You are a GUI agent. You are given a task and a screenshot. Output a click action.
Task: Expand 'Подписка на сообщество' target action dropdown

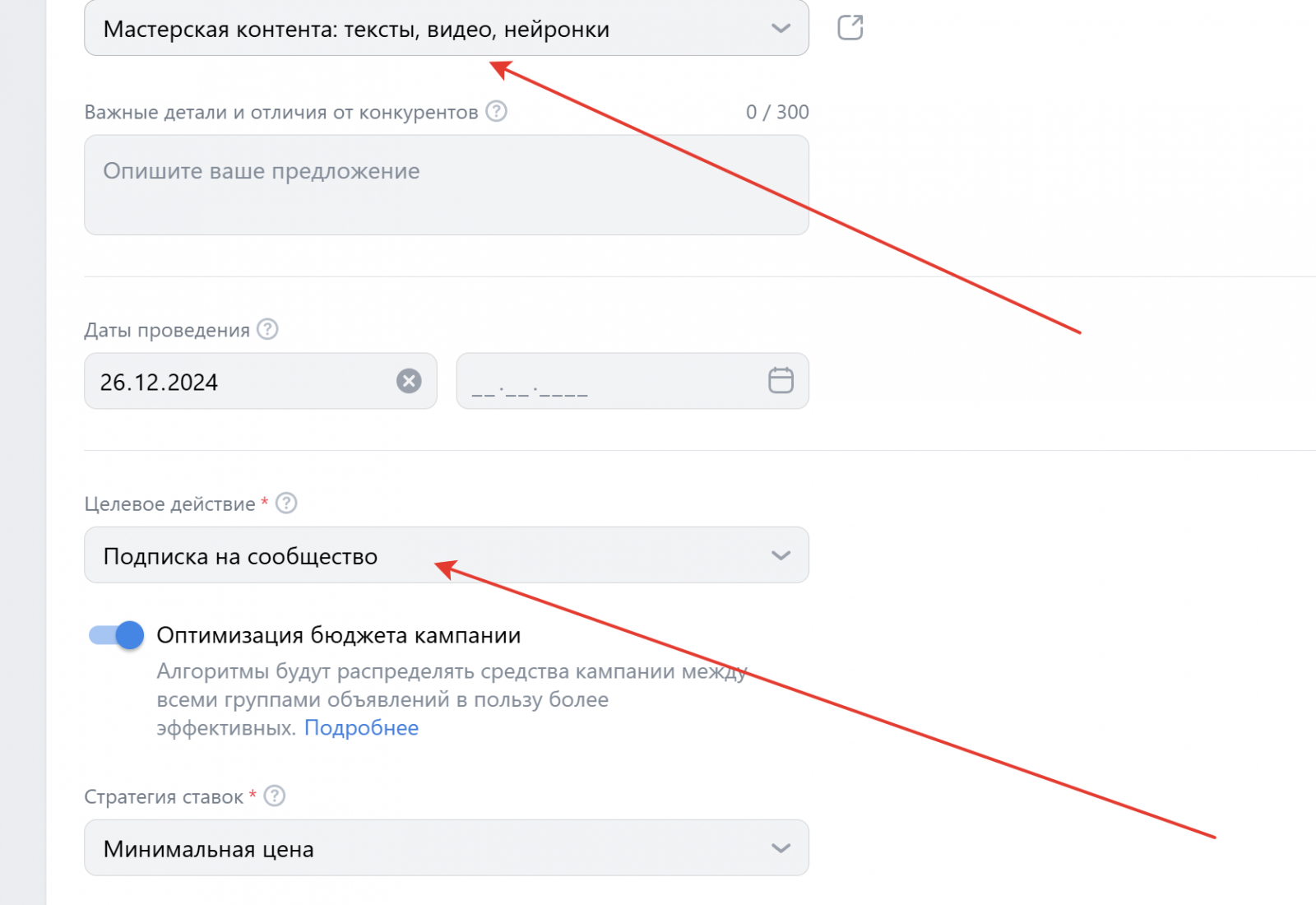pyautogui.click(x=411, y=555)
